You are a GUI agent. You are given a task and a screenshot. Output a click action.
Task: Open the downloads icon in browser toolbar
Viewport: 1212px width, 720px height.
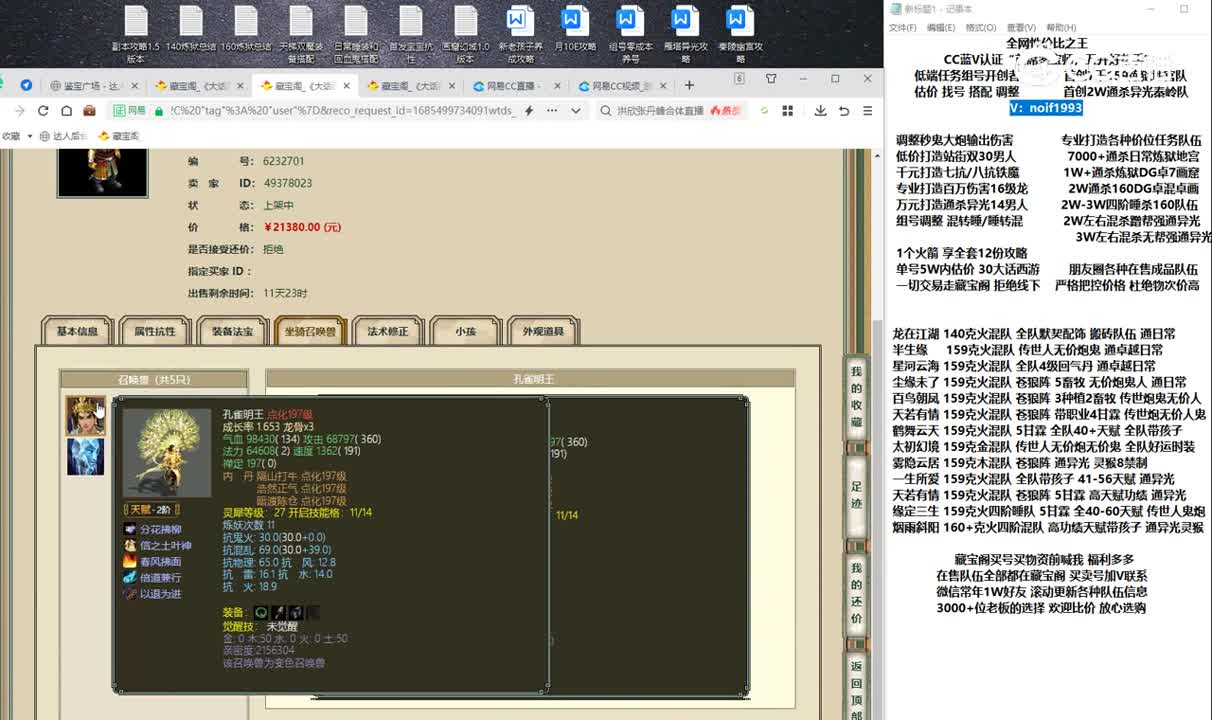tap(821, 111)
